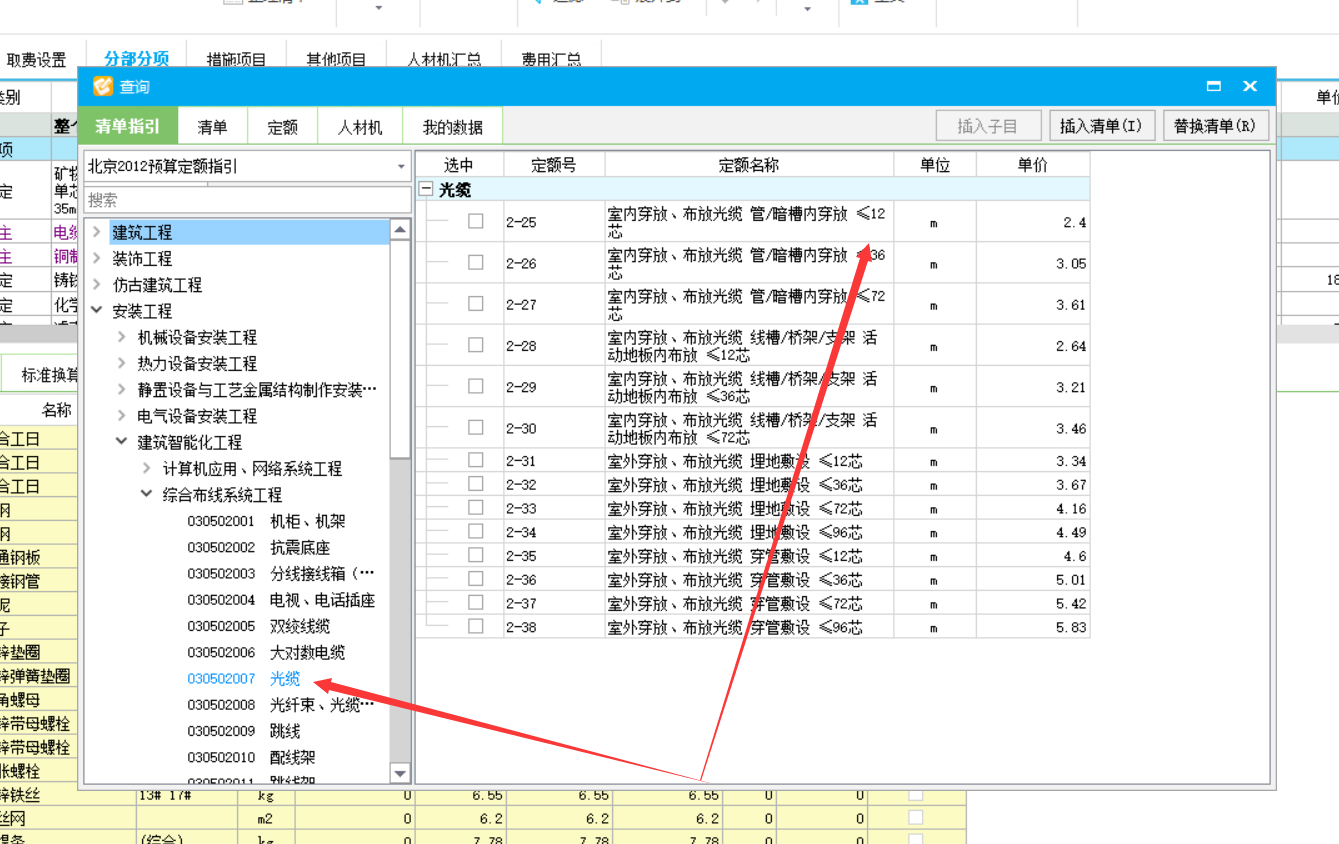The image size is (1339, 844).
Task: Expand the 装饰工程 tree node
Action: (x=97, y=258)
